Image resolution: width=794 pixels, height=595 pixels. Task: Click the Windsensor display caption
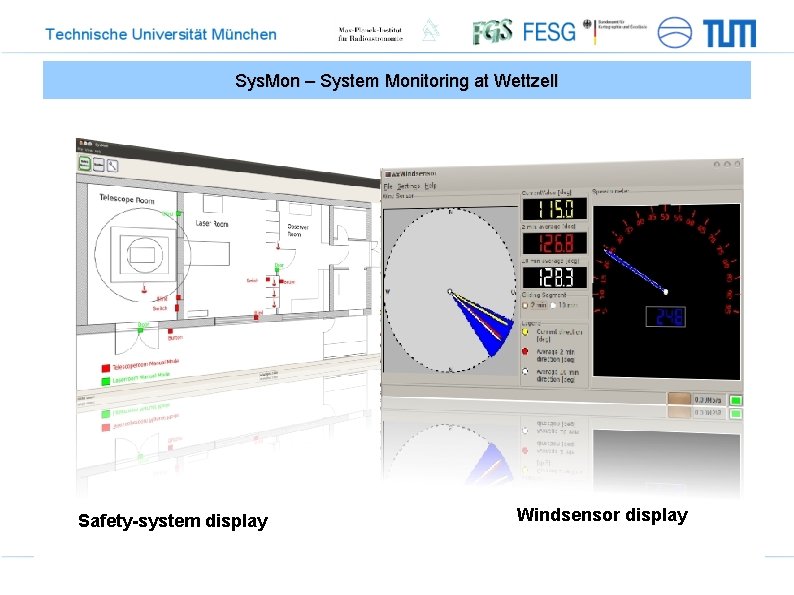tap(602, 515)
